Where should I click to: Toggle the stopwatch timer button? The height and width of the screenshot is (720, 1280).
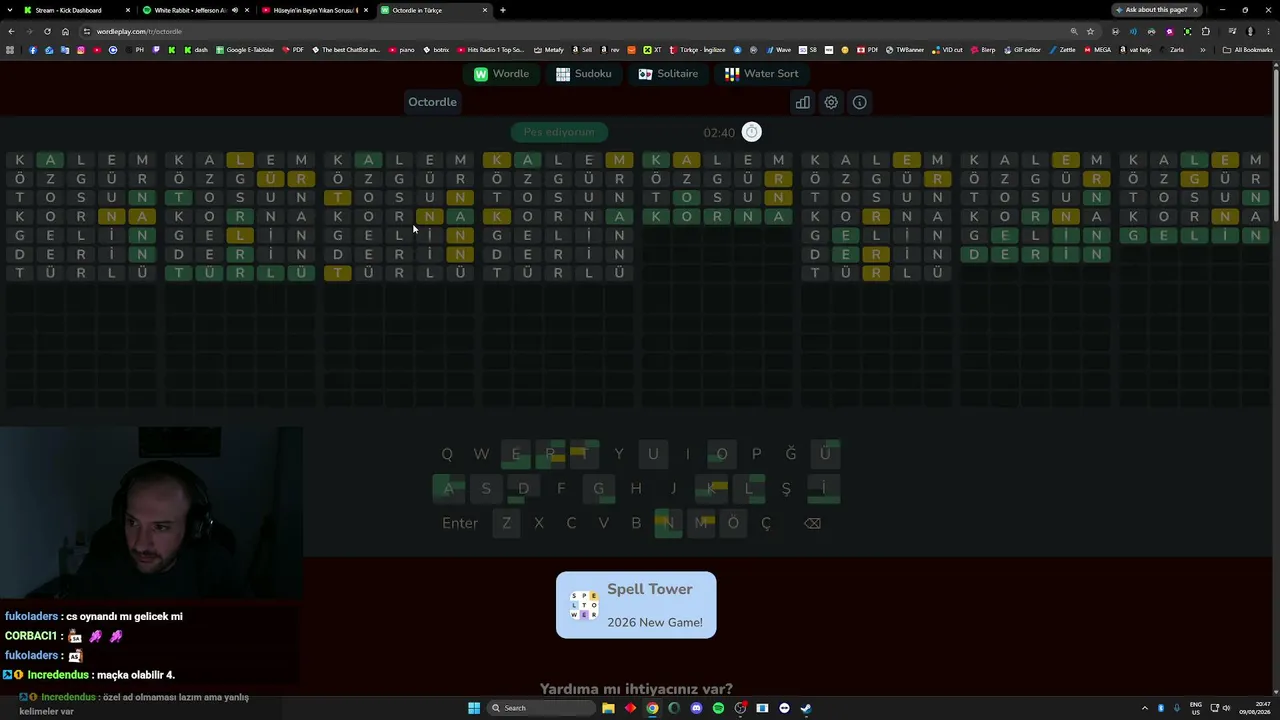click(752, 132)
